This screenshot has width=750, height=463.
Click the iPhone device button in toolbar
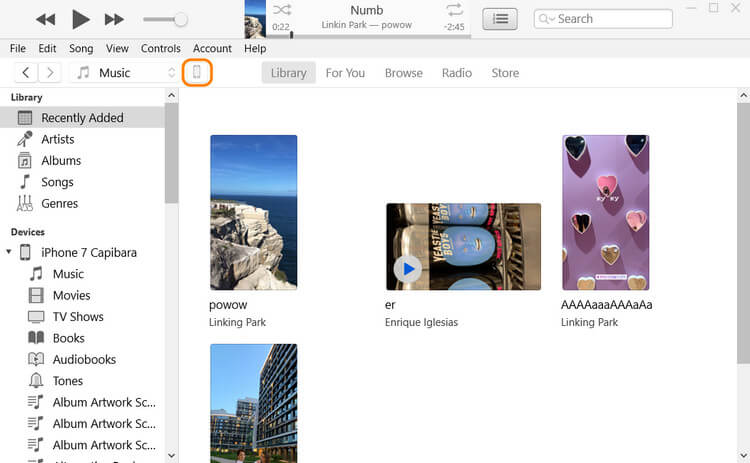pyautogui.click(x=197, y=73)
